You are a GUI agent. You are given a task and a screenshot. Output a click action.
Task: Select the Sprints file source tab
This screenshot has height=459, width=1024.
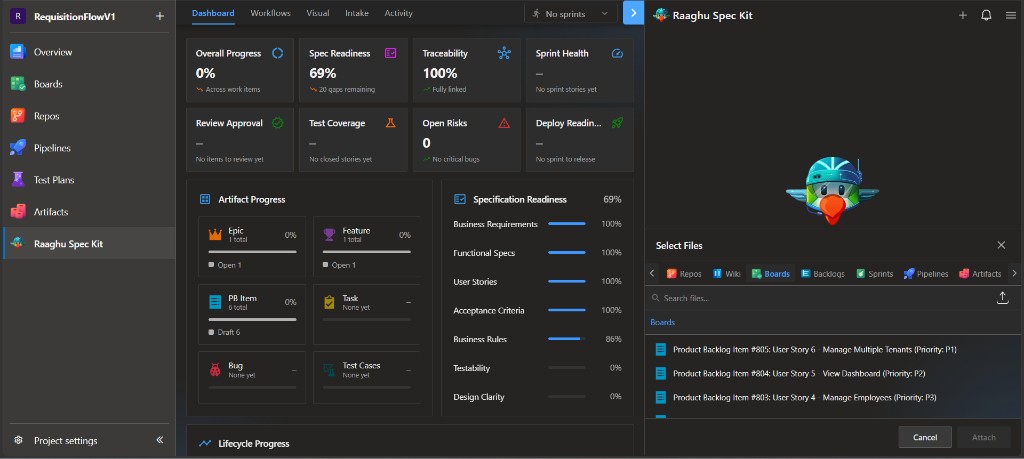pyautogui.click(x=874, y=274)
